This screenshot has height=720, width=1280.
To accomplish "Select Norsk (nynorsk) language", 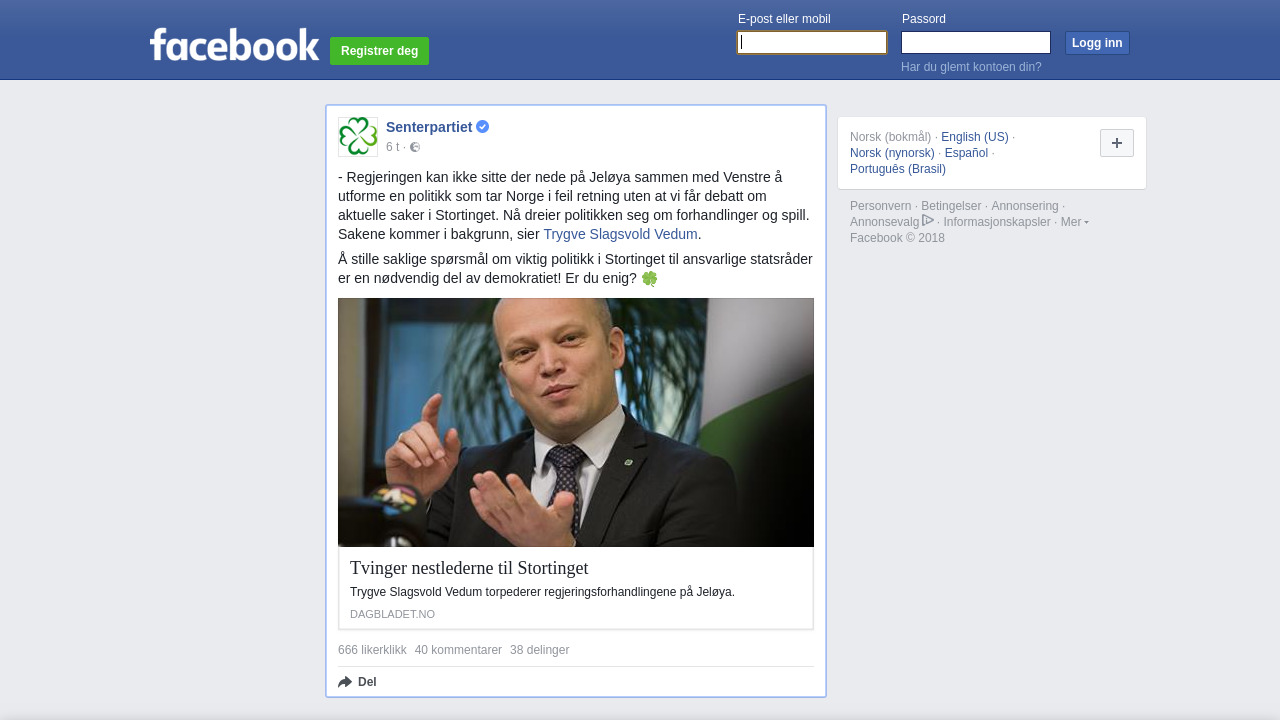I will point(892,153).
